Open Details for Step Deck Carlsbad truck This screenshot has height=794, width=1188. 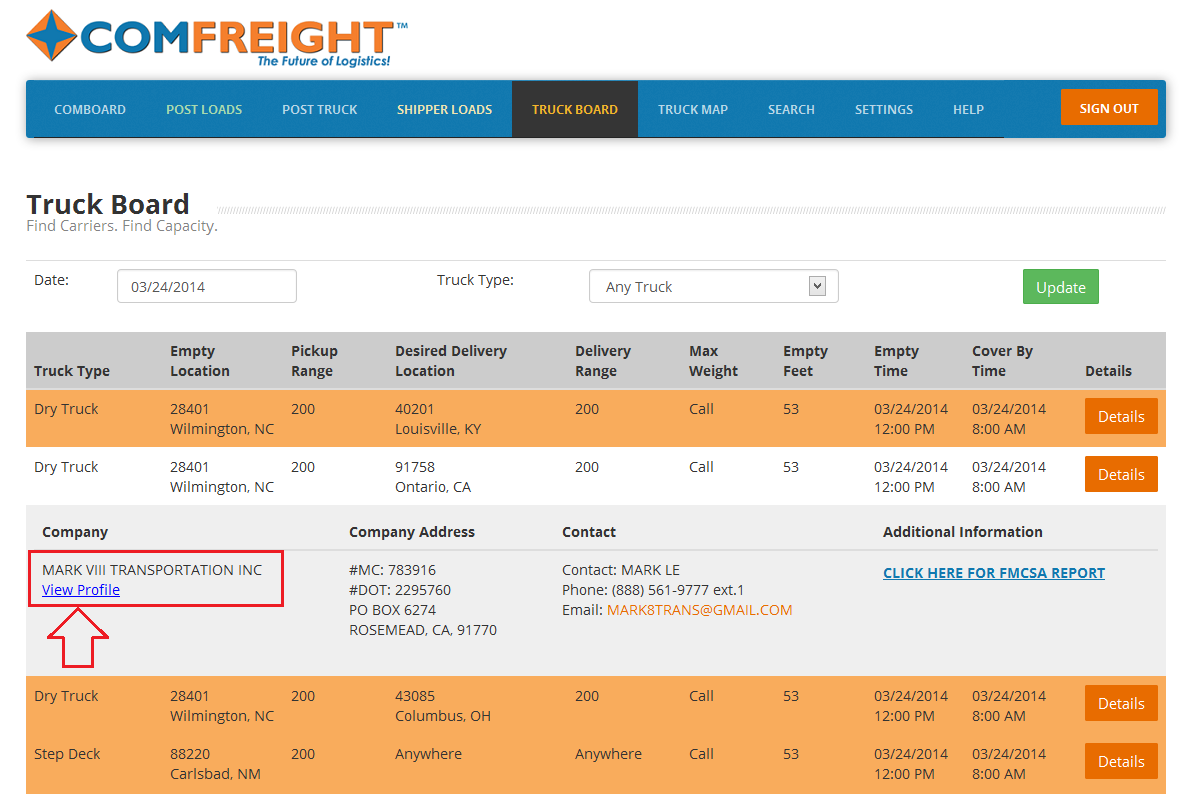point(1121,761)
